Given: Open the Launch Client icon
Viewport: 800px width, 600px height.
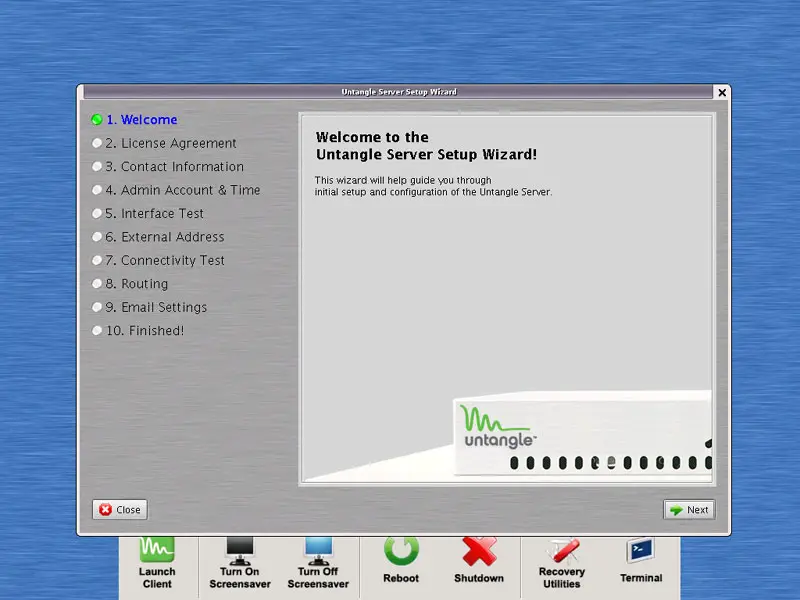Looking at the screenshot, I should point(157,563).
